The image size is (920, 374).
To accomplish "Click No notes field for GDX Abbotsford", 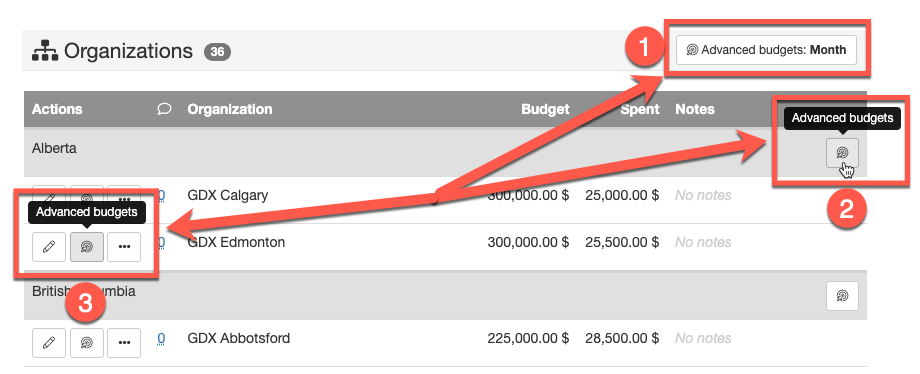I will coord(703,339).
